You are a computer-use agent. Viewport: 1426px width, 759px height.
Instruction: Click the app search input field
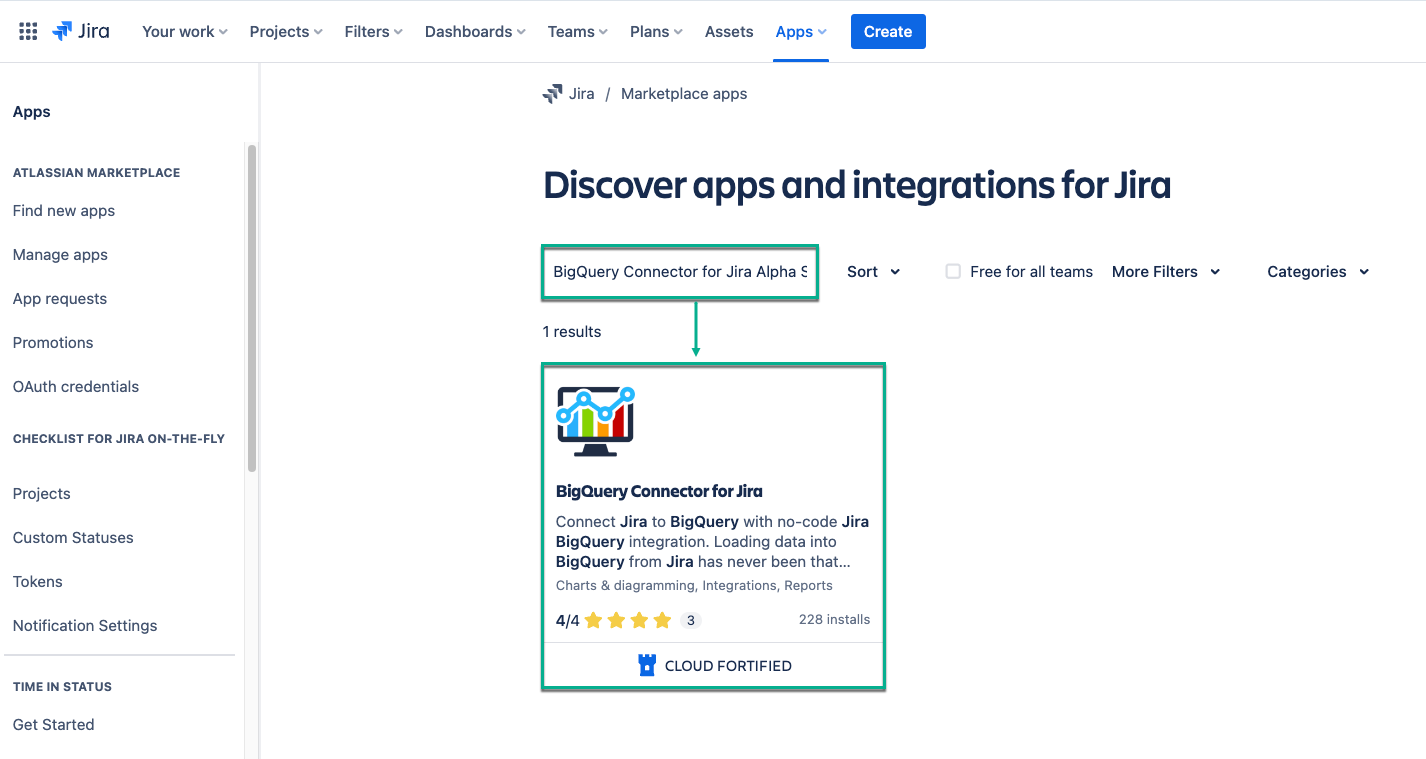pos(679,271)
